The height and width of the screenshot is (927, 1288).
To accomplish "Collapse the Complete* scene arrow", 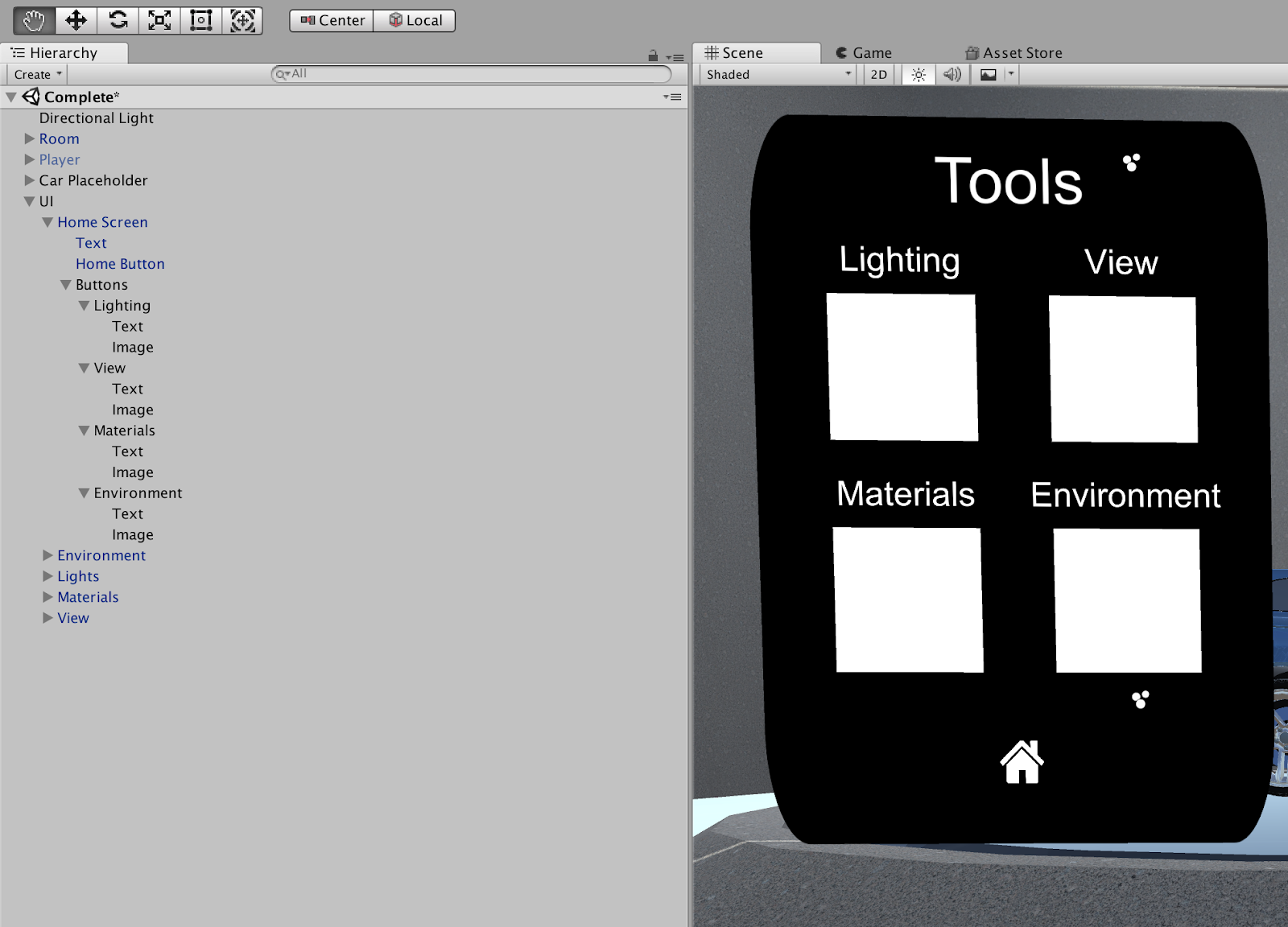I will pos(11,97).
